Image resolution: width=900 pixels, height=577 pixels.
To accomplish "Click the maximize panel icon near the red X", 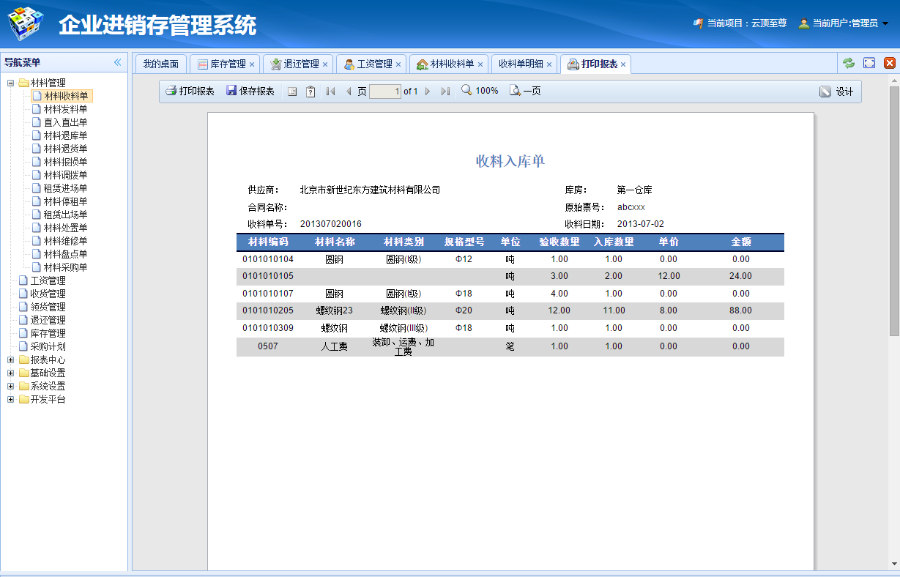I will 869,62.
